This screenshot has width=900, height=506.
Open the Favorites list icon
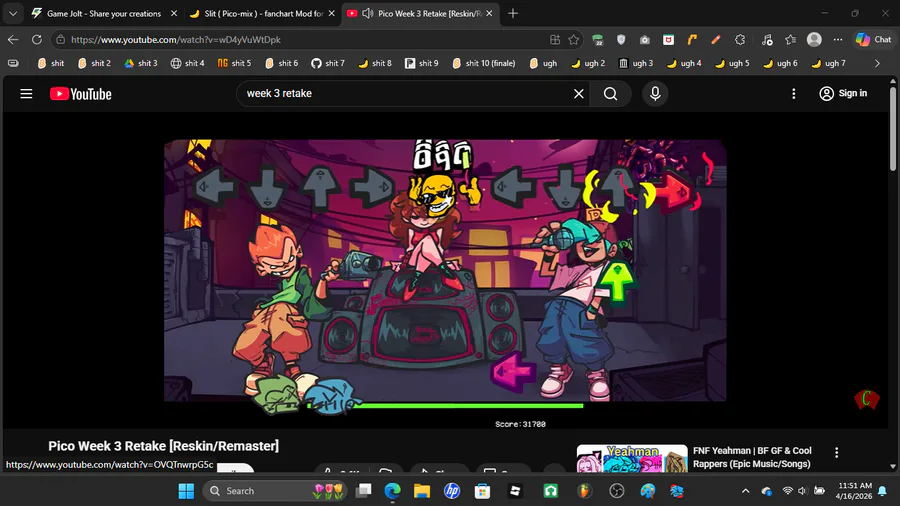click(790, 40)
